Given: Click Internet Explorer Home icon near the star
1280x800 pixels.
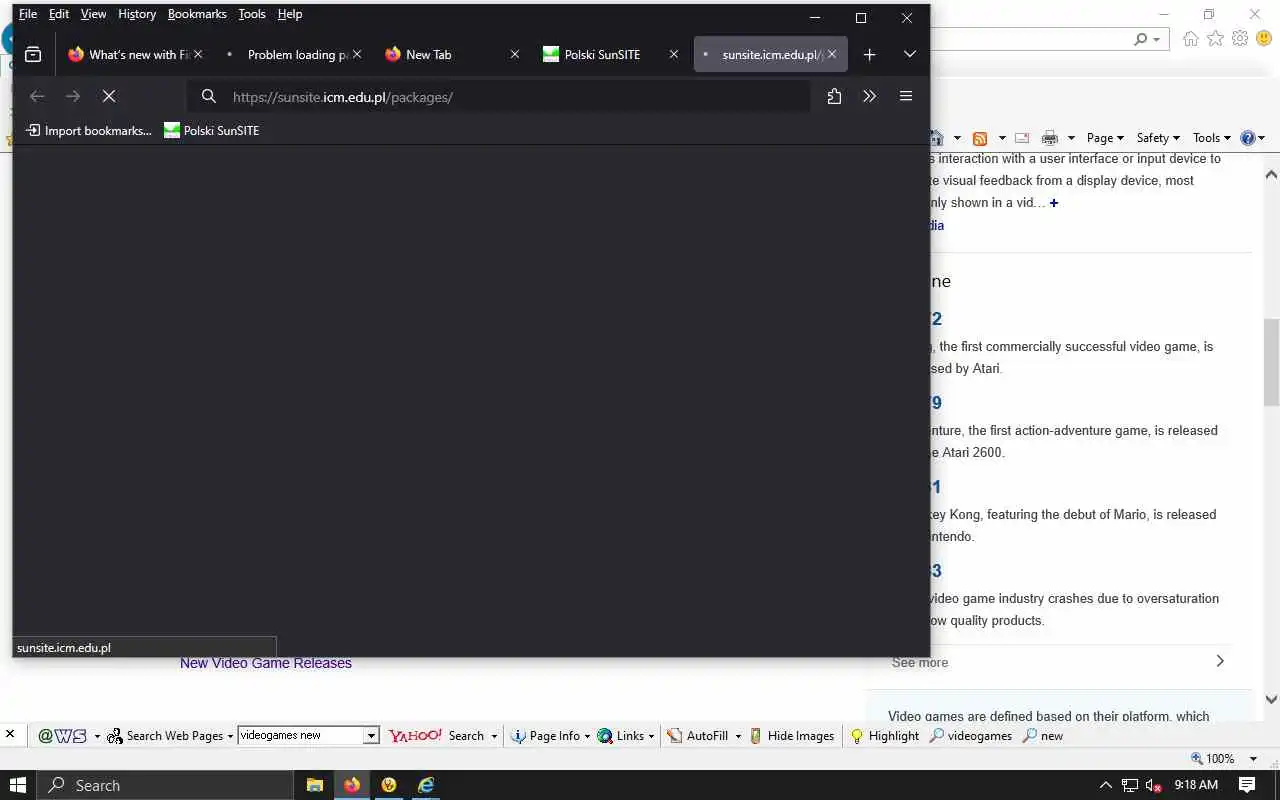Looking at the screenshot, I should [1190, 38].
